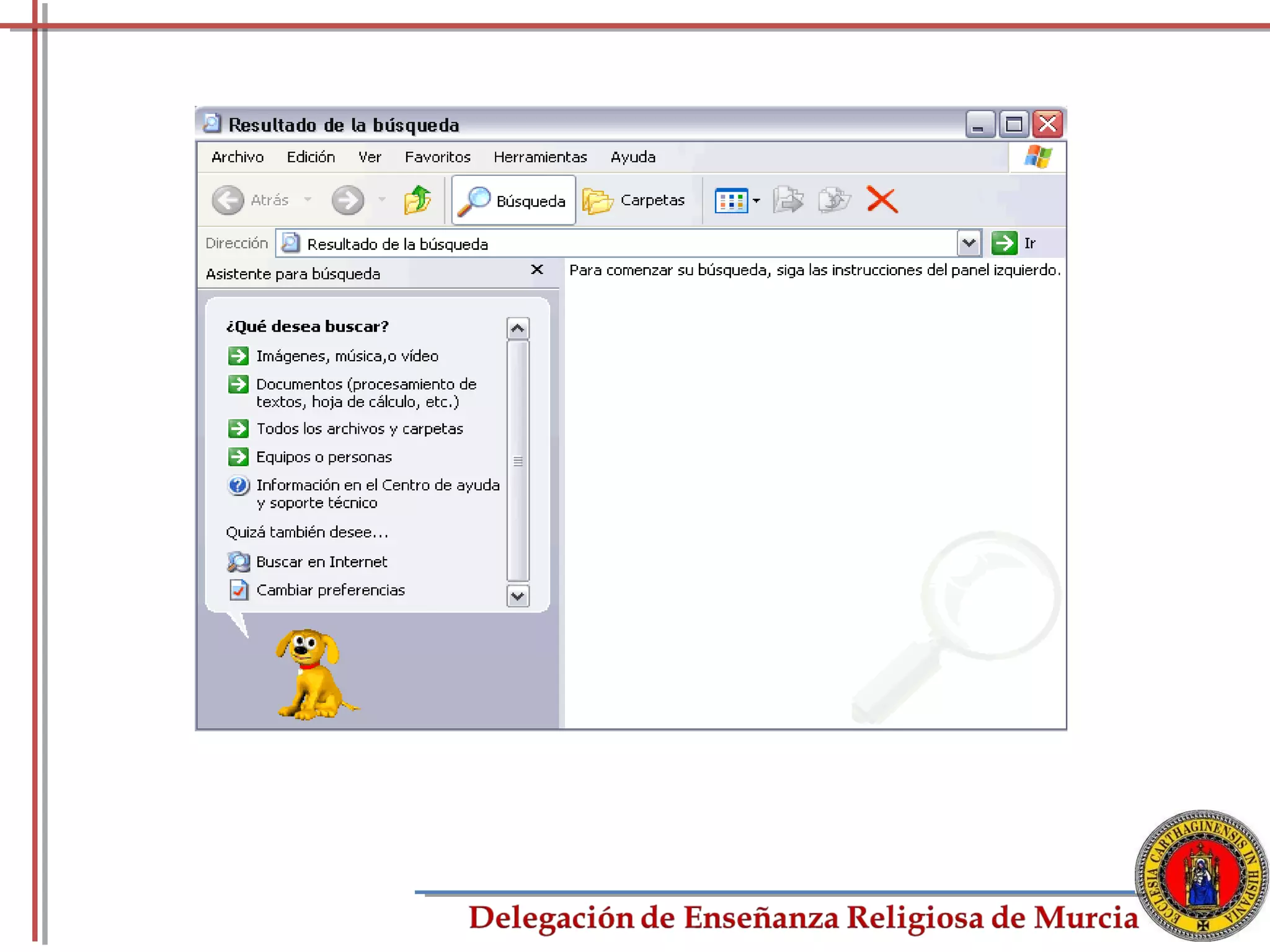Viewport: 1270px width, 952px height.
Task: Close the Asistente para búsqueda panel
Action: tap(537, 270)
